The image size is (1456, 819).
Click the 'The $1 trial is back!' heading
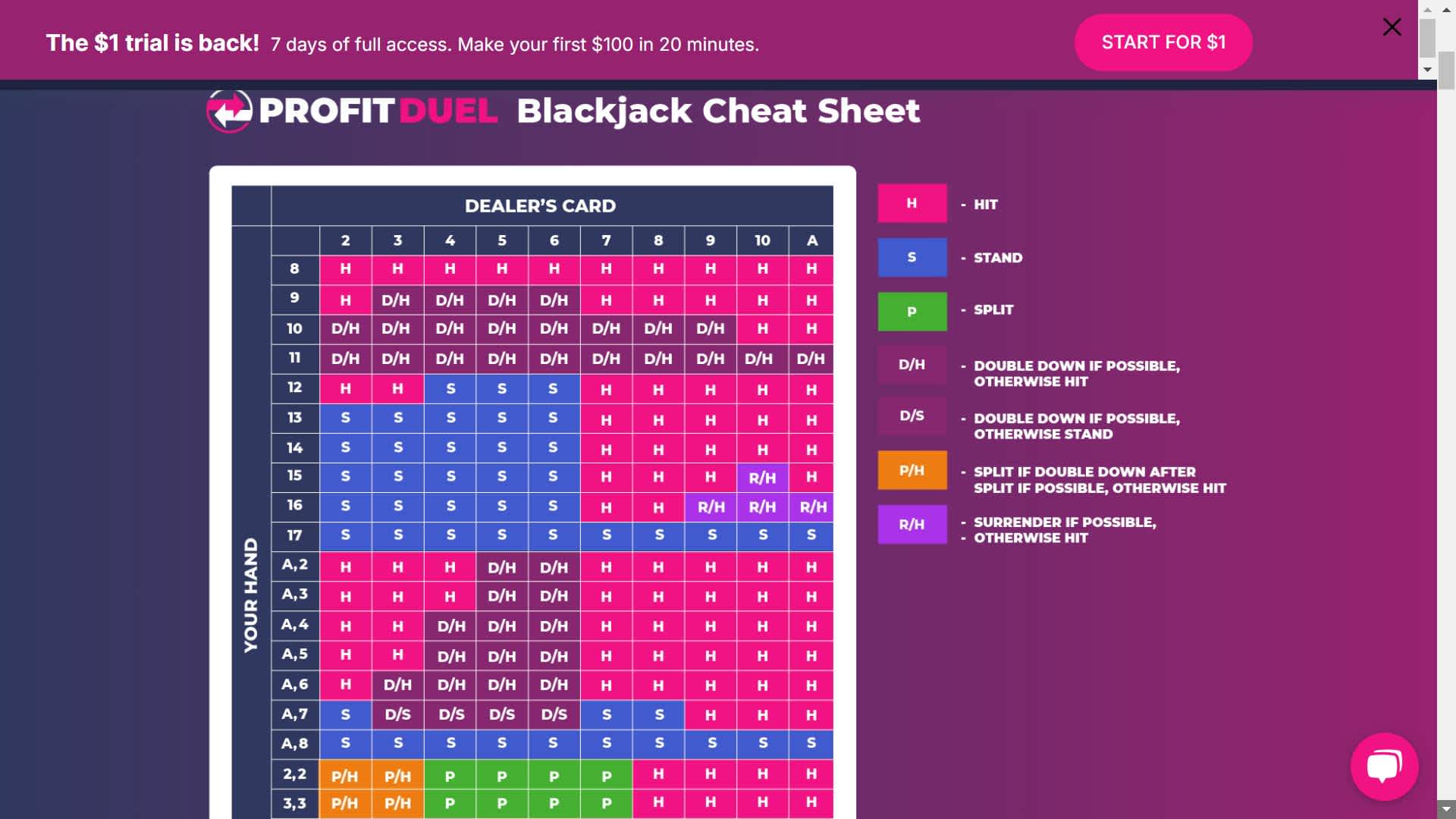click(152, 43)
